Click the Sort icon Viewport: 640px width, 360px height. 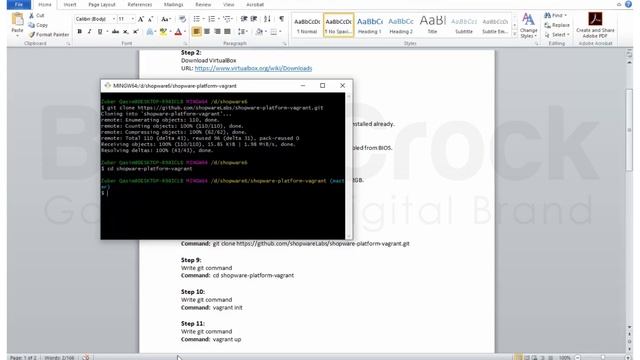tap(267, 19)
